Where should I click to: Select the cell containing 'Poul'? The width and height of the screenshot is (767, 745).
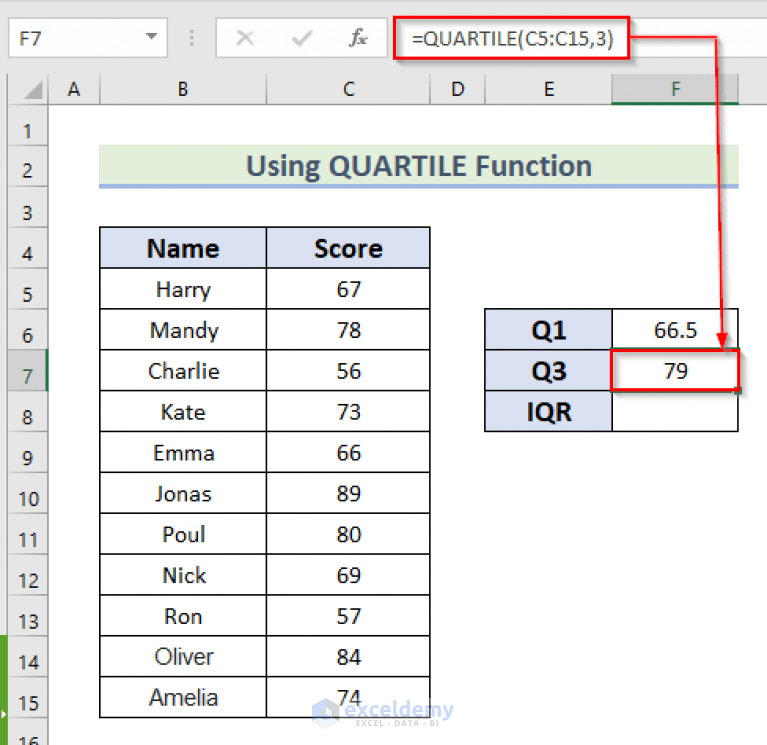(183, 534)
